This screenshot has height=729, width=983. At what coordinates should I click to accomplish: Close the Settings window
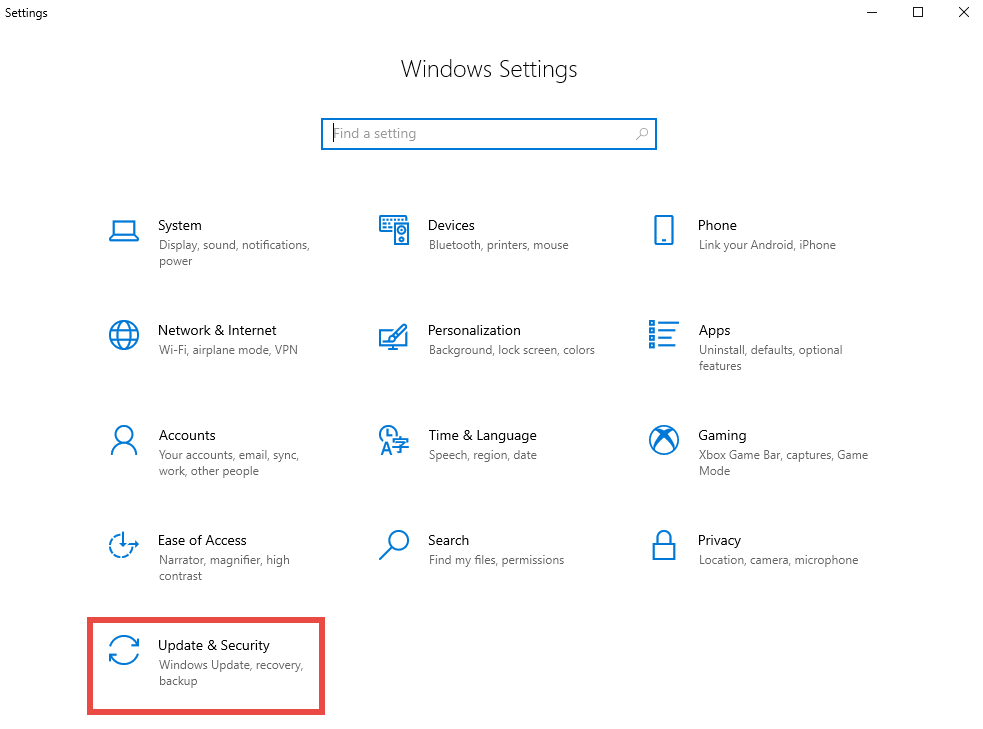point(964,13)
